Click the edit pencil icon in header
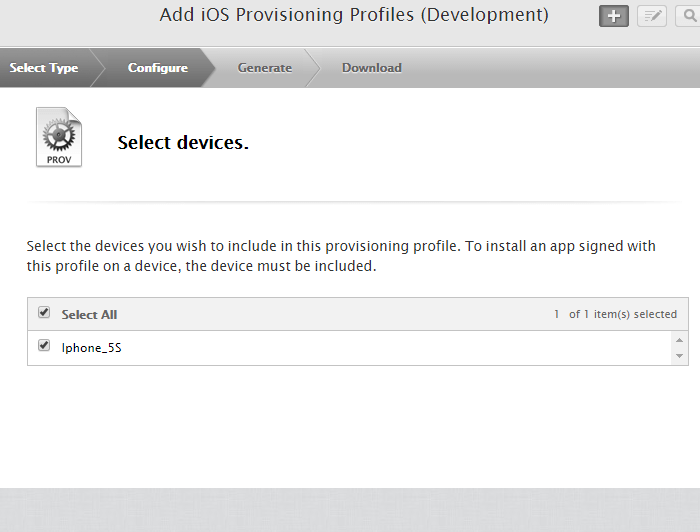The width and height of the screenshot is (700, 532). coord(652,16)
